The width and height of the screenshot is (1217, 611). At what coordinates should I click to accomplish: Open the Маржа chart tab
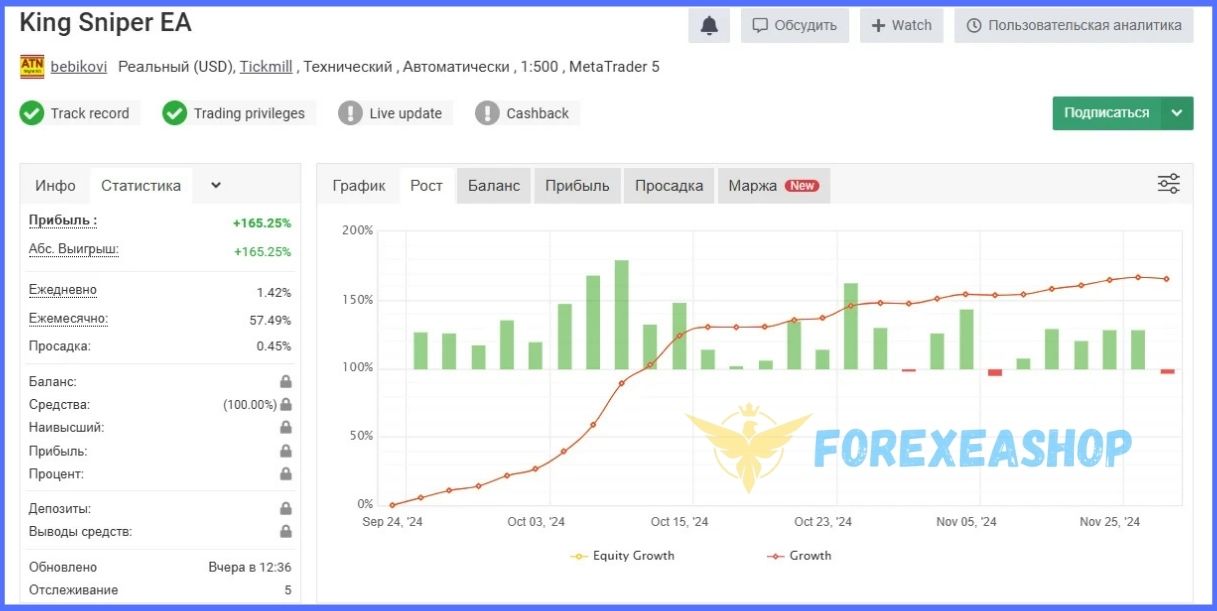click(x=774, y=186)
